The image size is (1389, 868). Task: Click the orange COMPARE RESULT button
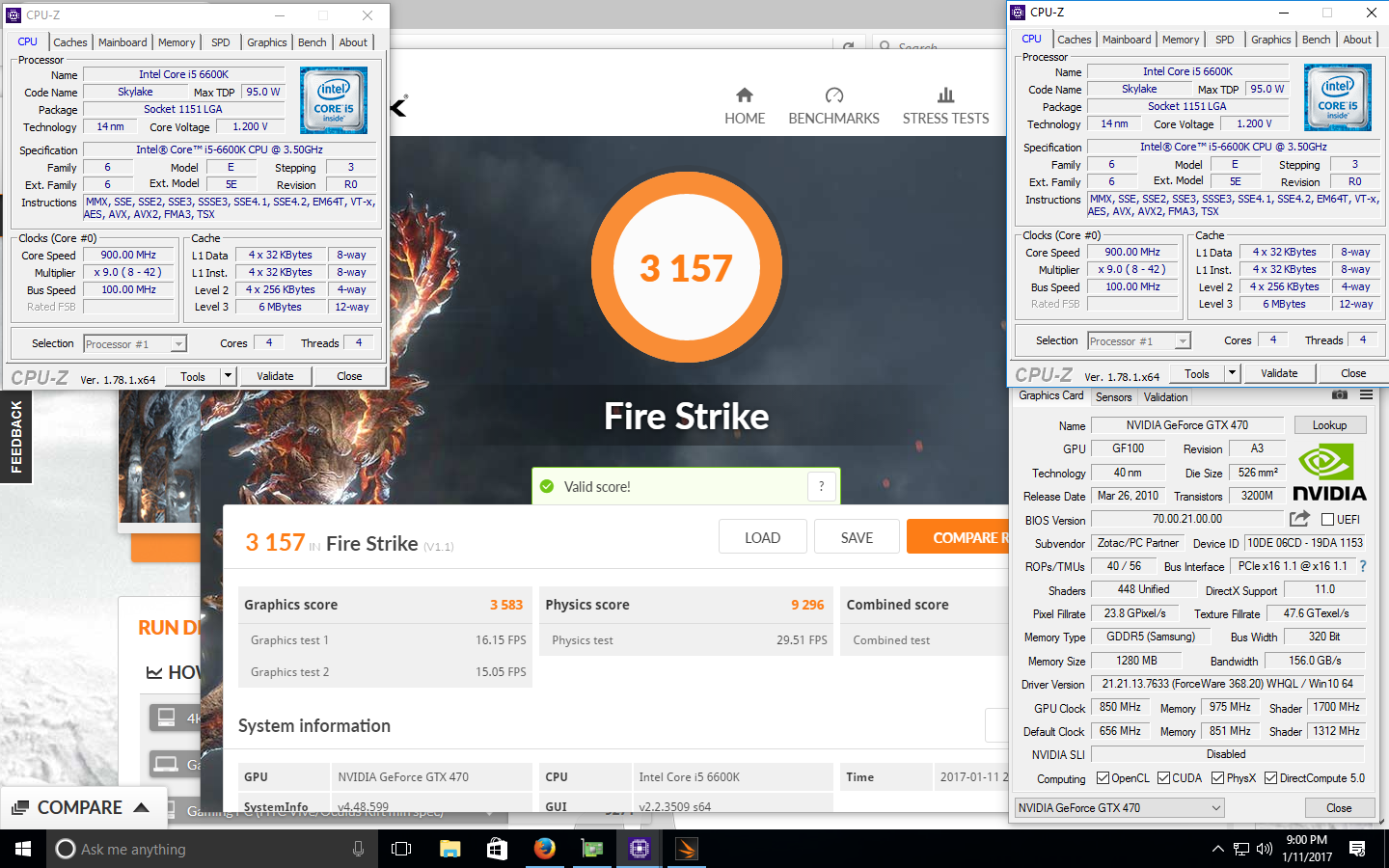[x=958, y=537]
